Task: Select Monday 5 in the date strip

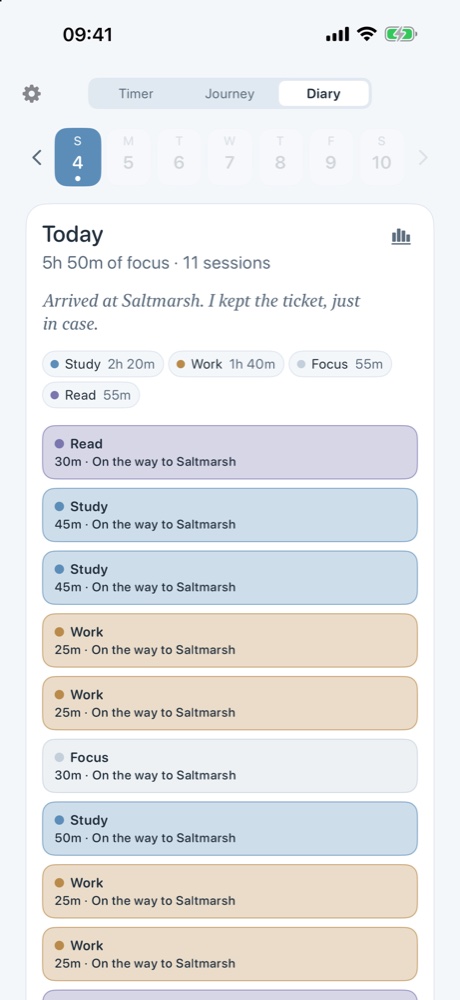Action: (x=128, y=157)
